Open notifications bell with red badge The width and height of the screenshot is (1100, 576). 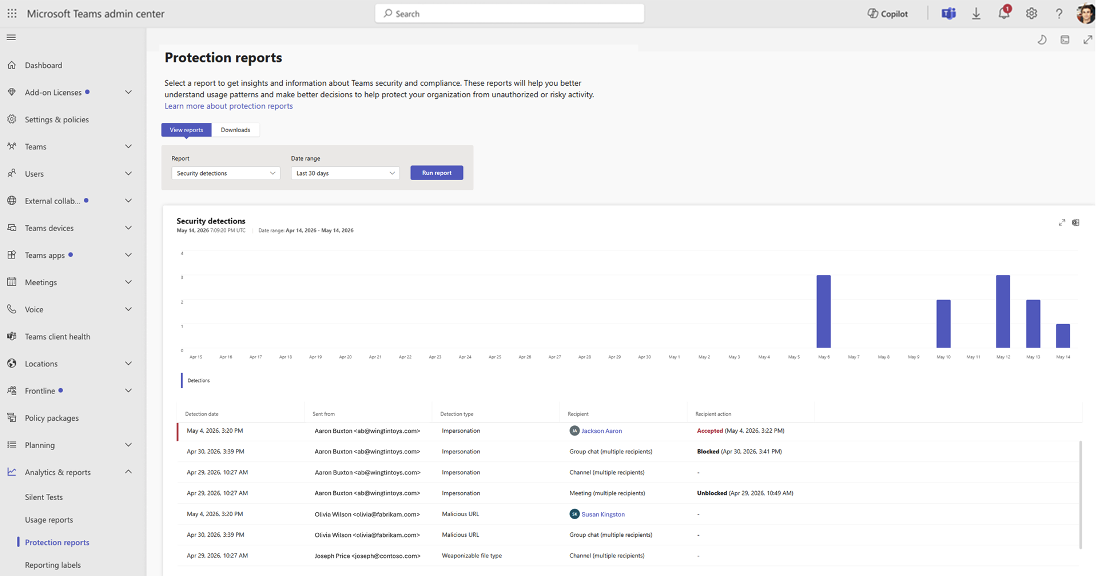(1004, 13)
